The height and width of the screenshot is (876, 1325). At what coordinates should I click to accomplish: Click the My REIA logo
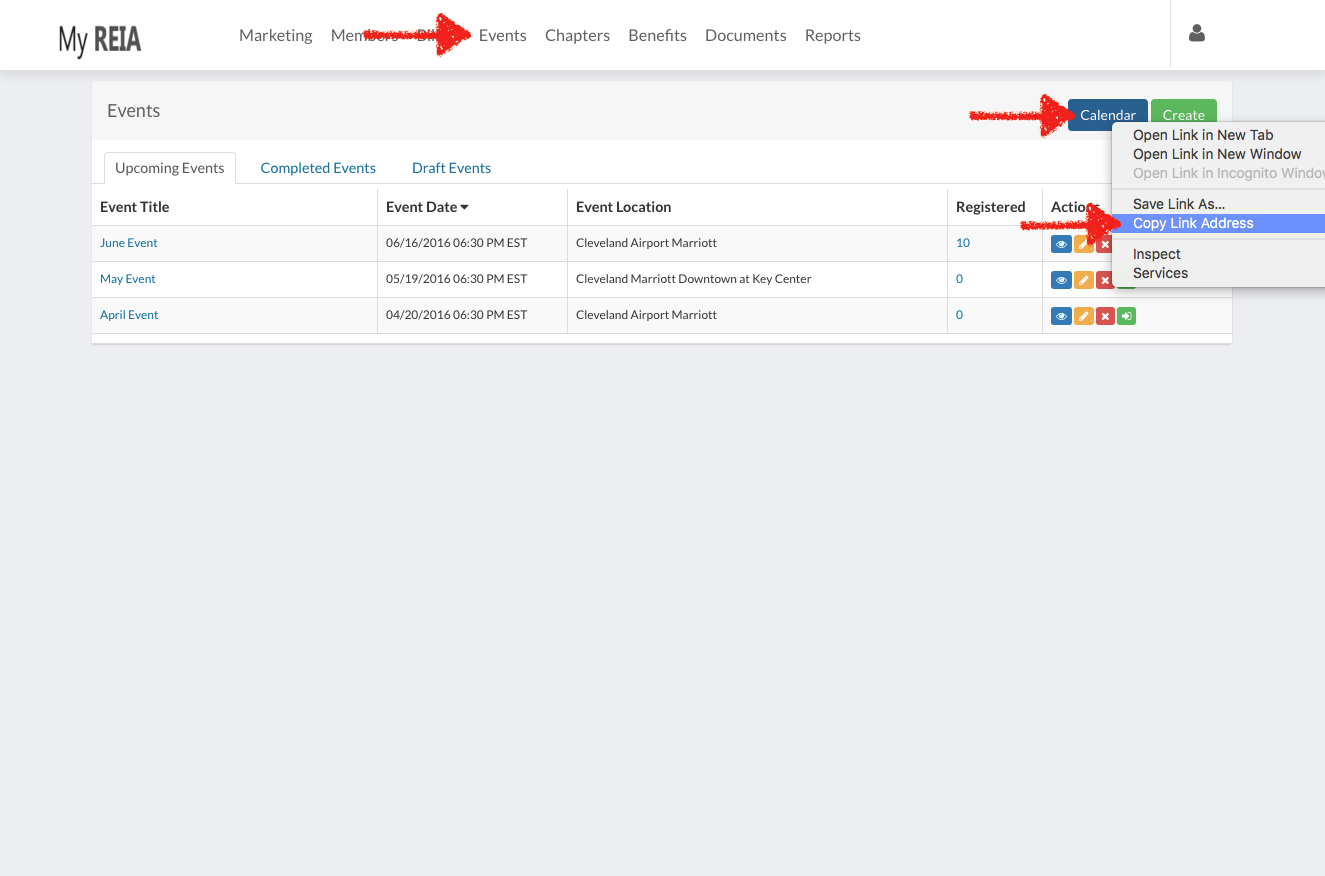(x=100, y=39)
